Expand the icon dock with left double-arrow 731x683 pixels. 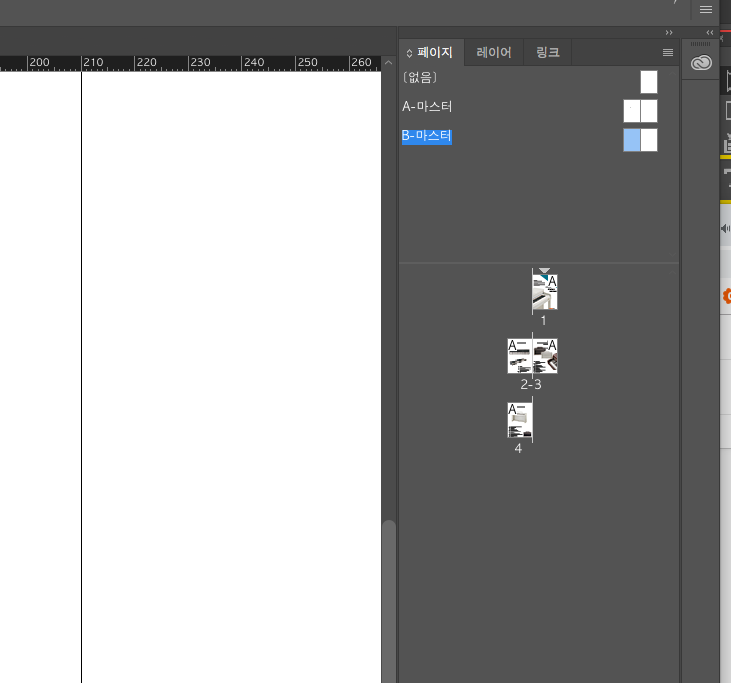[710, 33]
